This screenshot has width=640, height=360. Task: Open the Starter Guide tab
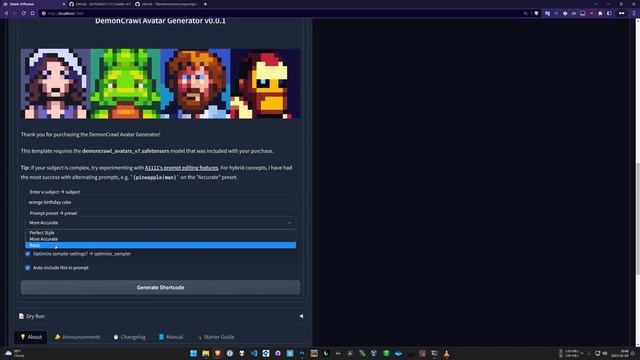click(215, 337)
